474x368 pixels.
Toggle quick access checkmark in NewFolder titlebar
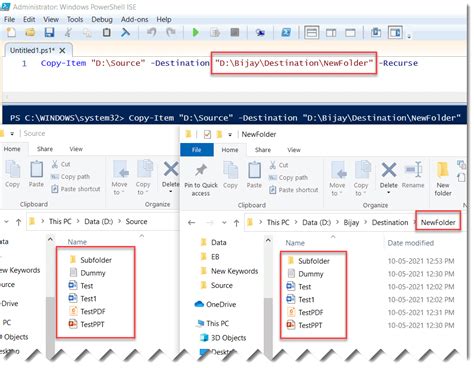click(207, 134)
